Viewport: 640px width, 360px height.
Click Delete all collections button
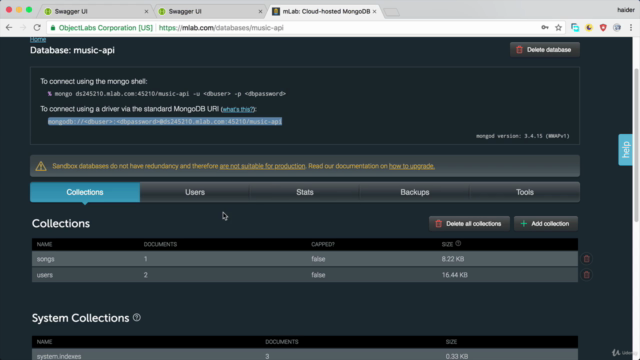(469, 224)
